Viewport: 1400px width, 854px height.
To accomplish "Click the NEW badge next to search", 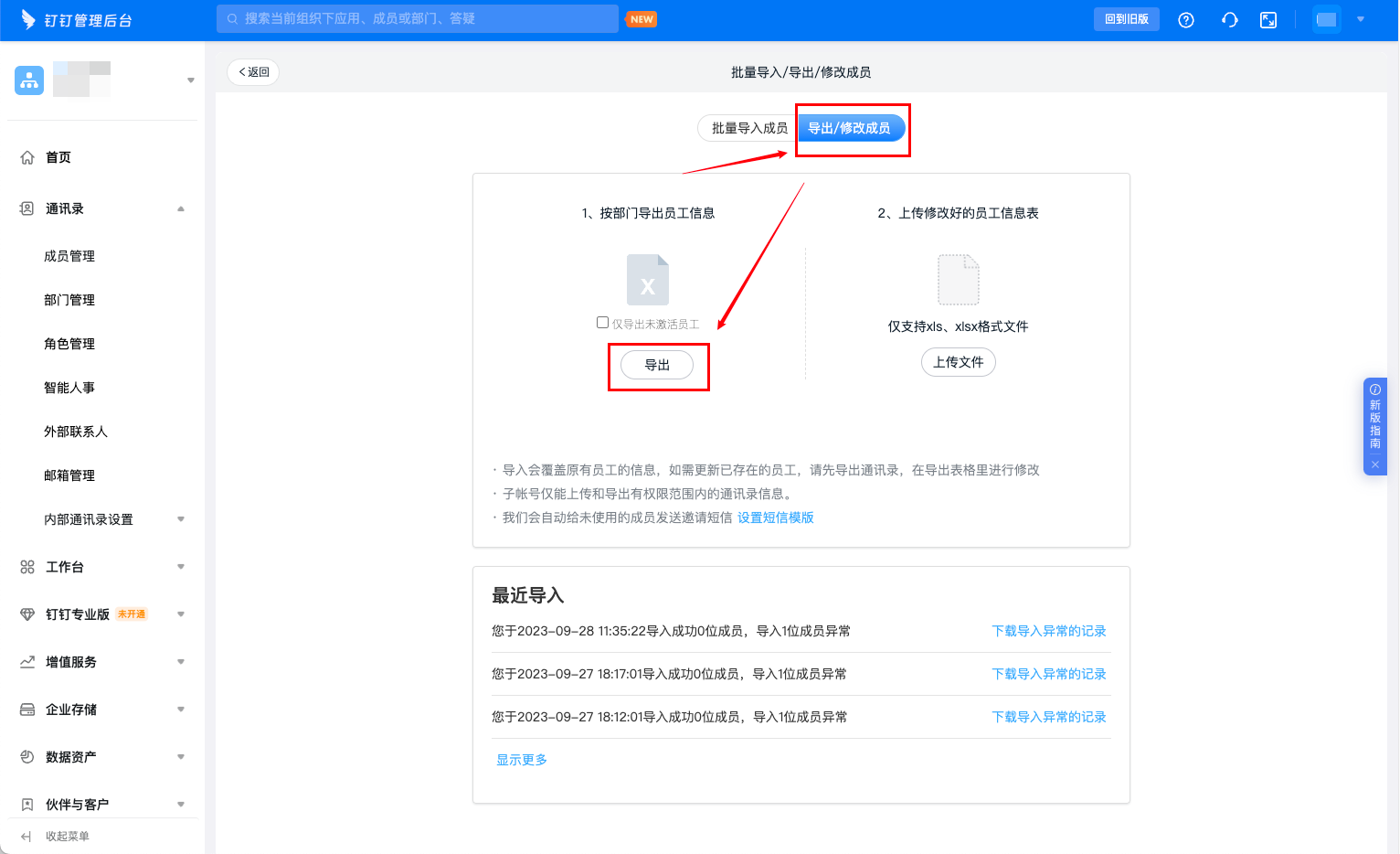I will tap(642, 19).
